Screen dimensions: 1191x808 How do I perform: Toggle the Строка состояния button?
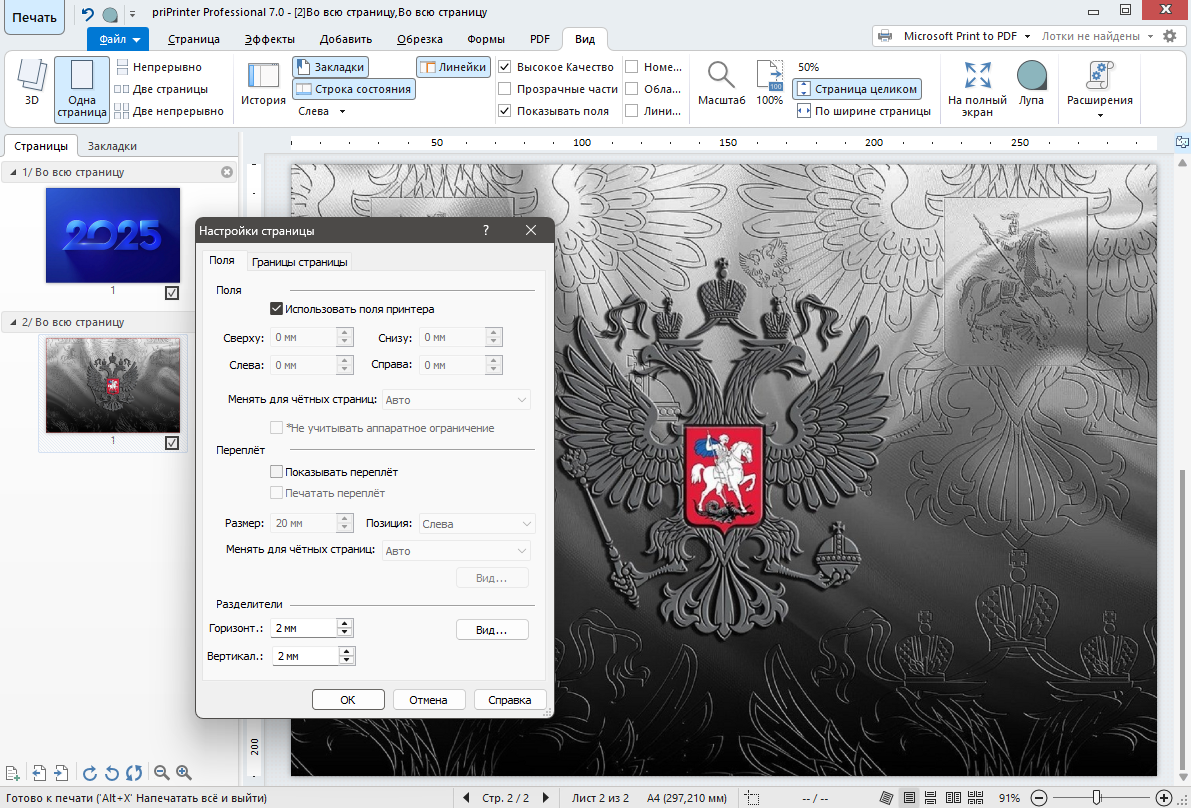[354, 89]
